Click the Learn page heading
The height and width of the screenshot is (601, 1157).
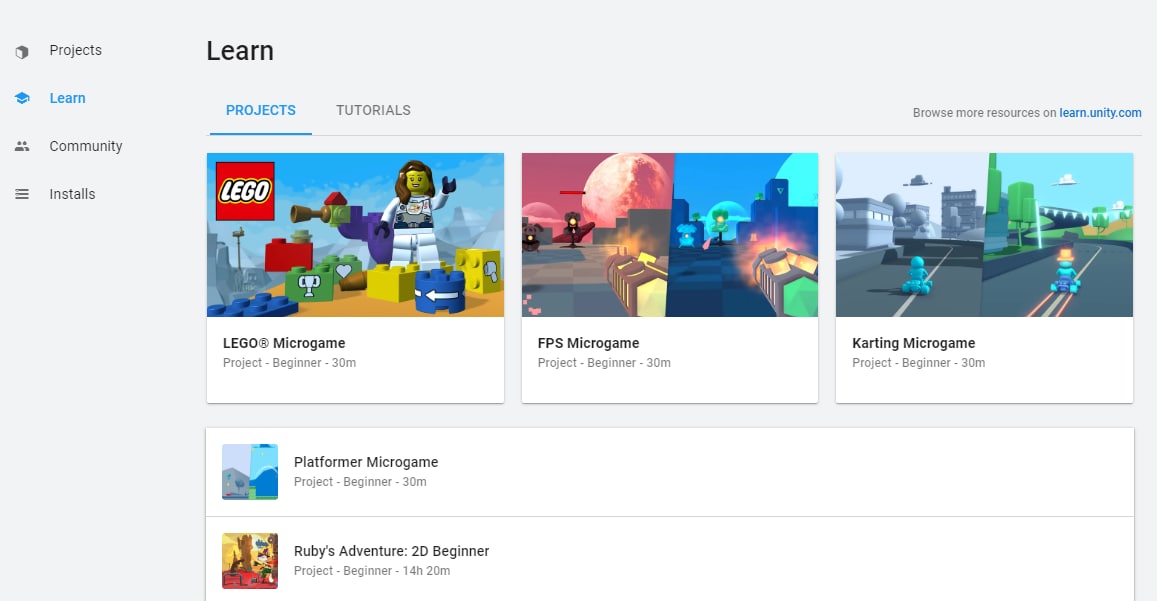point(240,51)
